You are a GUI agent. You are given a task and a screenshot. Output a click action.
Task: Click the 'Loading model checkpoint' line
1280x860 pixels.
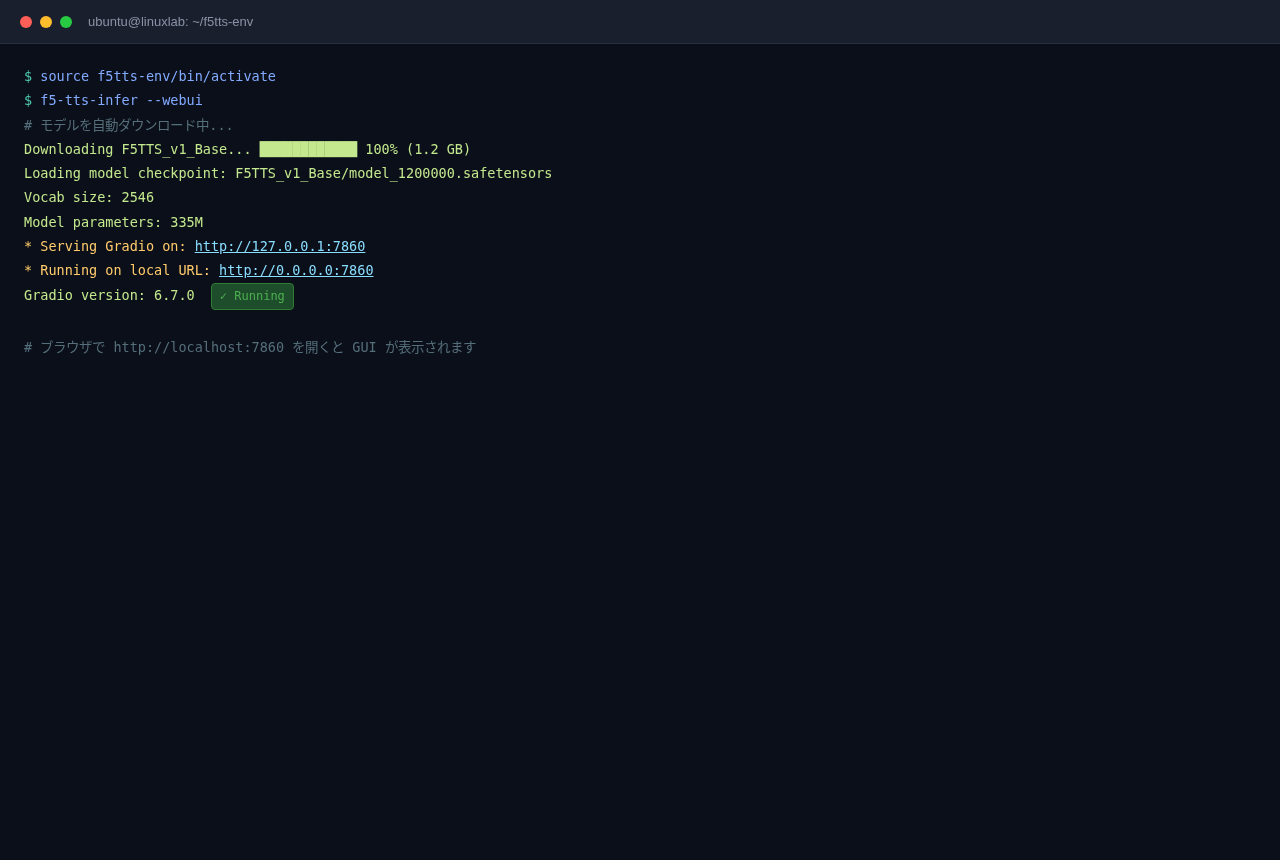[288, 173]
